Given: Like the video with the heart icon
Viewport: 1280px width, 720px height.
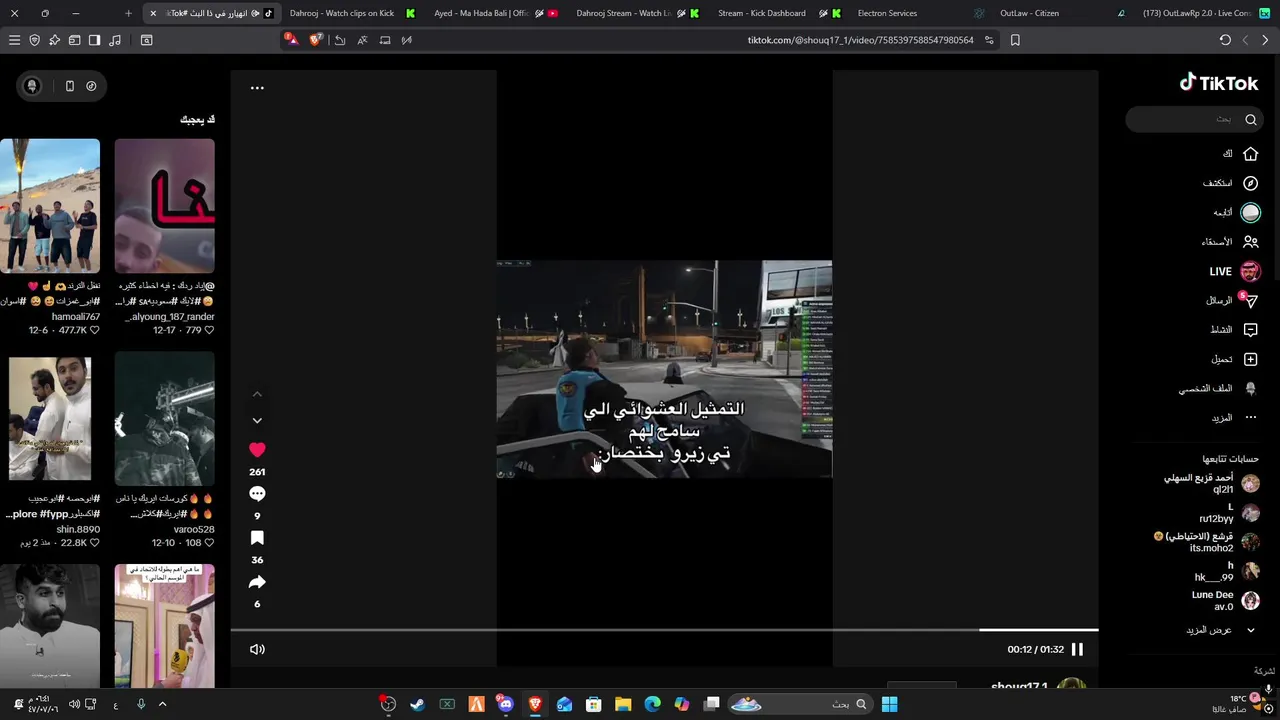Looking at the screenshot, I should point(257,450).
